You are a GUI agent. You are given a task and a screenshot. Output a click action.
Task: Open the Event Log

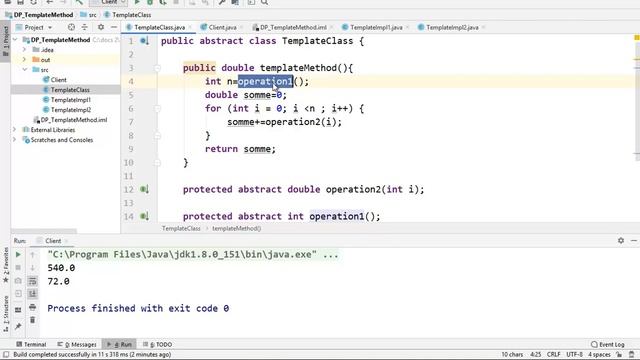tap(607, 344)
